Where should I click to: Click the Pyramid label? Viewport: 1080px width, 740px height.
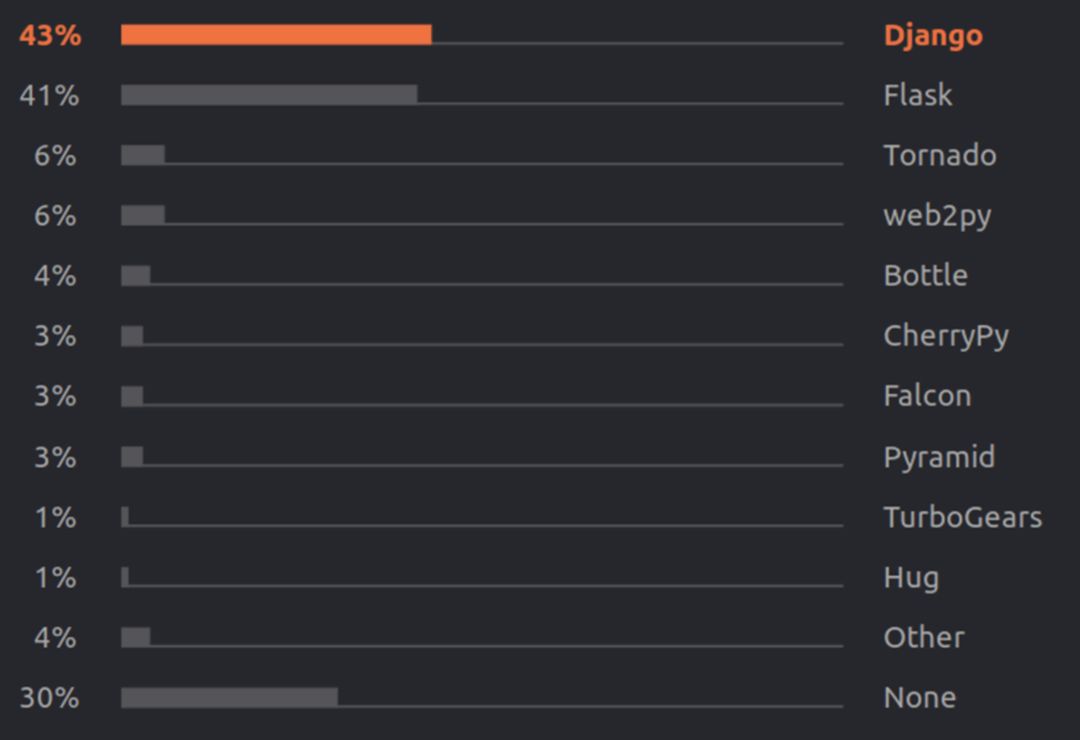[x=939, y=458]
